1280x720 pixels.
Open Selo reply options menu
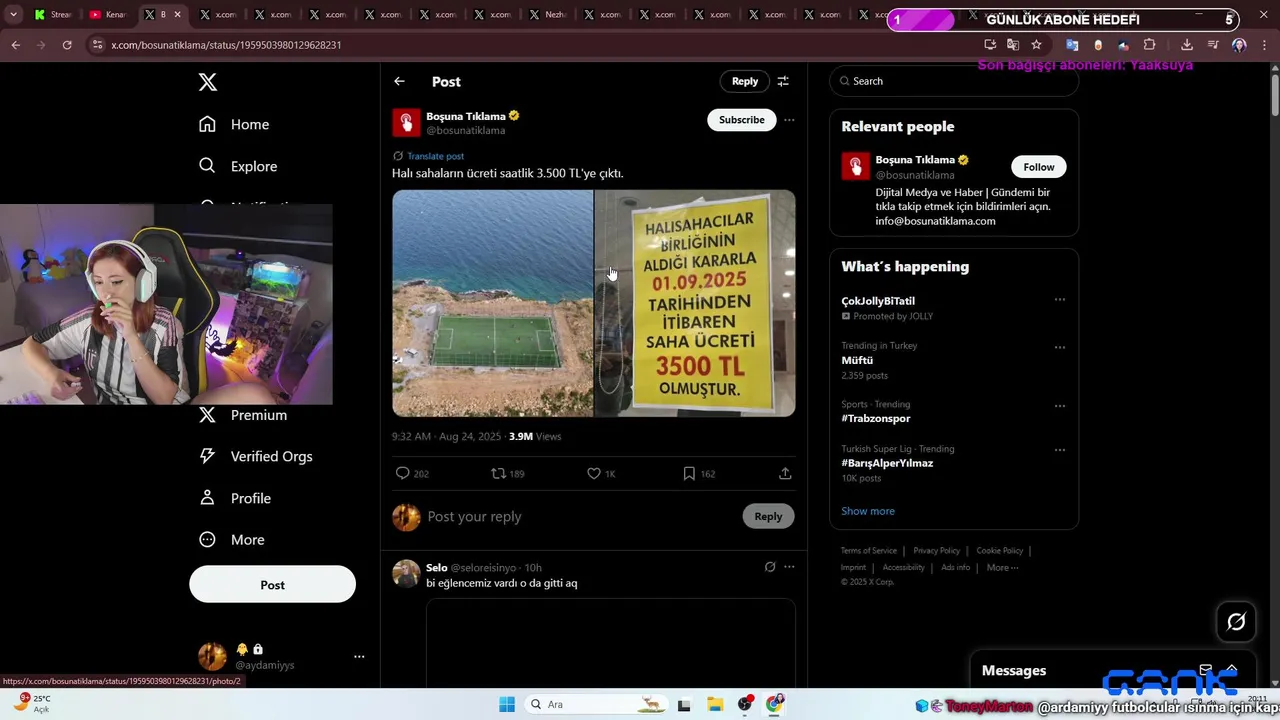(x=789, y=567)
